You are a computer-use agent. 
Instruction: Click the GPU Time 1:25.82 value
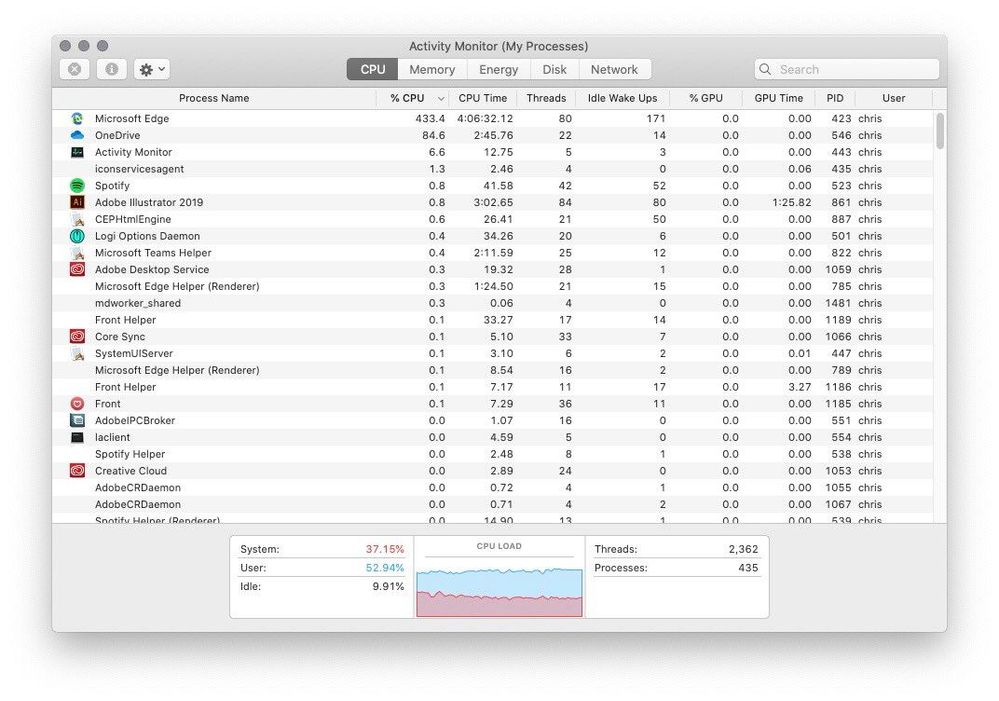point(791,203)
